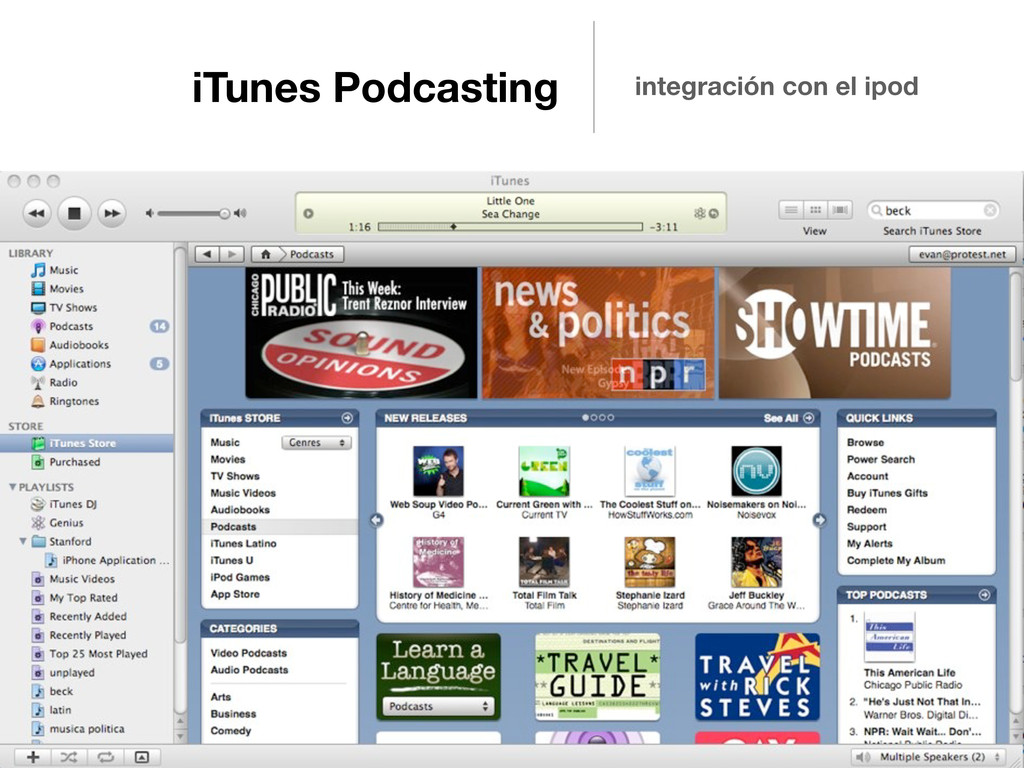The image size is (1024, 768).
Task: Open the Music Videos smart playlist
Action: [82, 579]
